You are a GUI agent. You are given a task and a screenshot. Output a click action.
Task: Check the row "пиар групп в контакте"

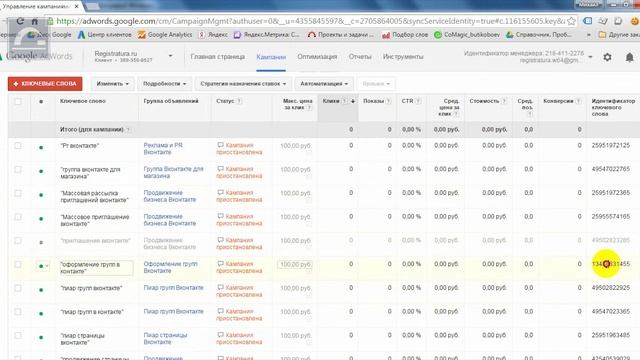(18, 311)
